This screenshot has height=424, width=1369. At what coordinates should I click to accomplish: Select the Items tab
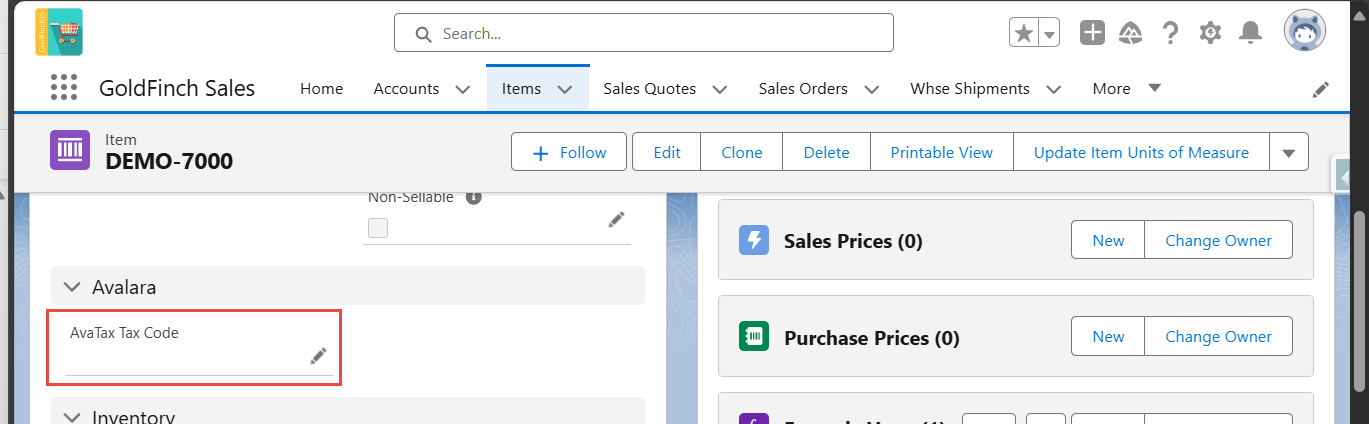click(x=521, y=88)
